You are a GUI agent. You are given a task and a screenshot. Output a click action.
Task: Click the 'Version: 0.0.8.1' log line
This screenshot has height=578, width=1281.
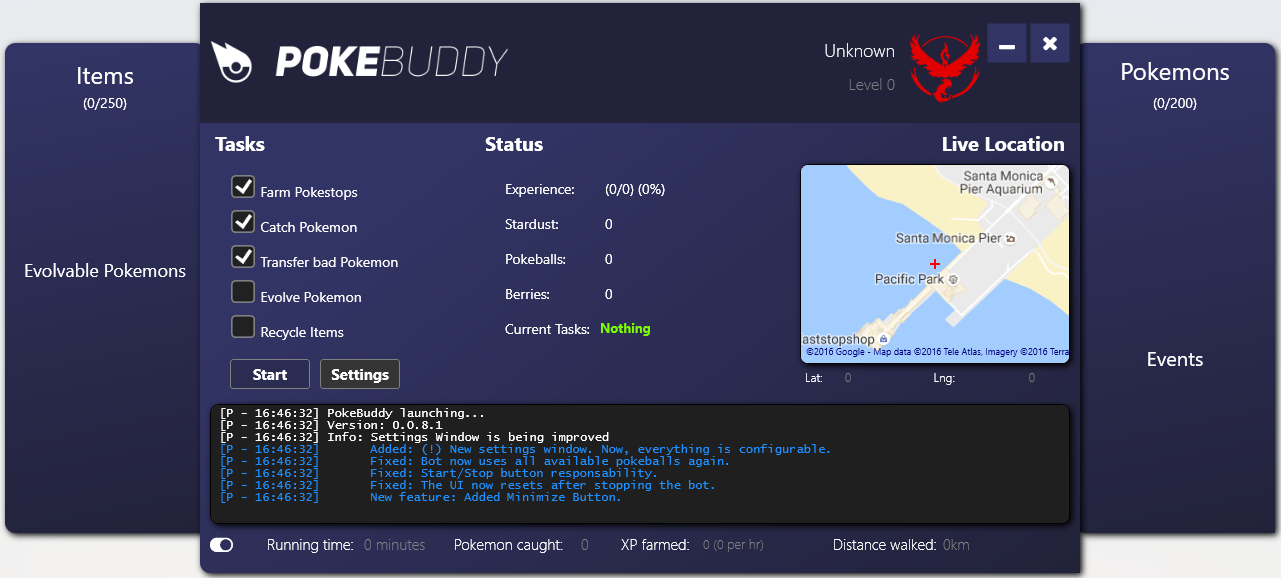point(331,425)
